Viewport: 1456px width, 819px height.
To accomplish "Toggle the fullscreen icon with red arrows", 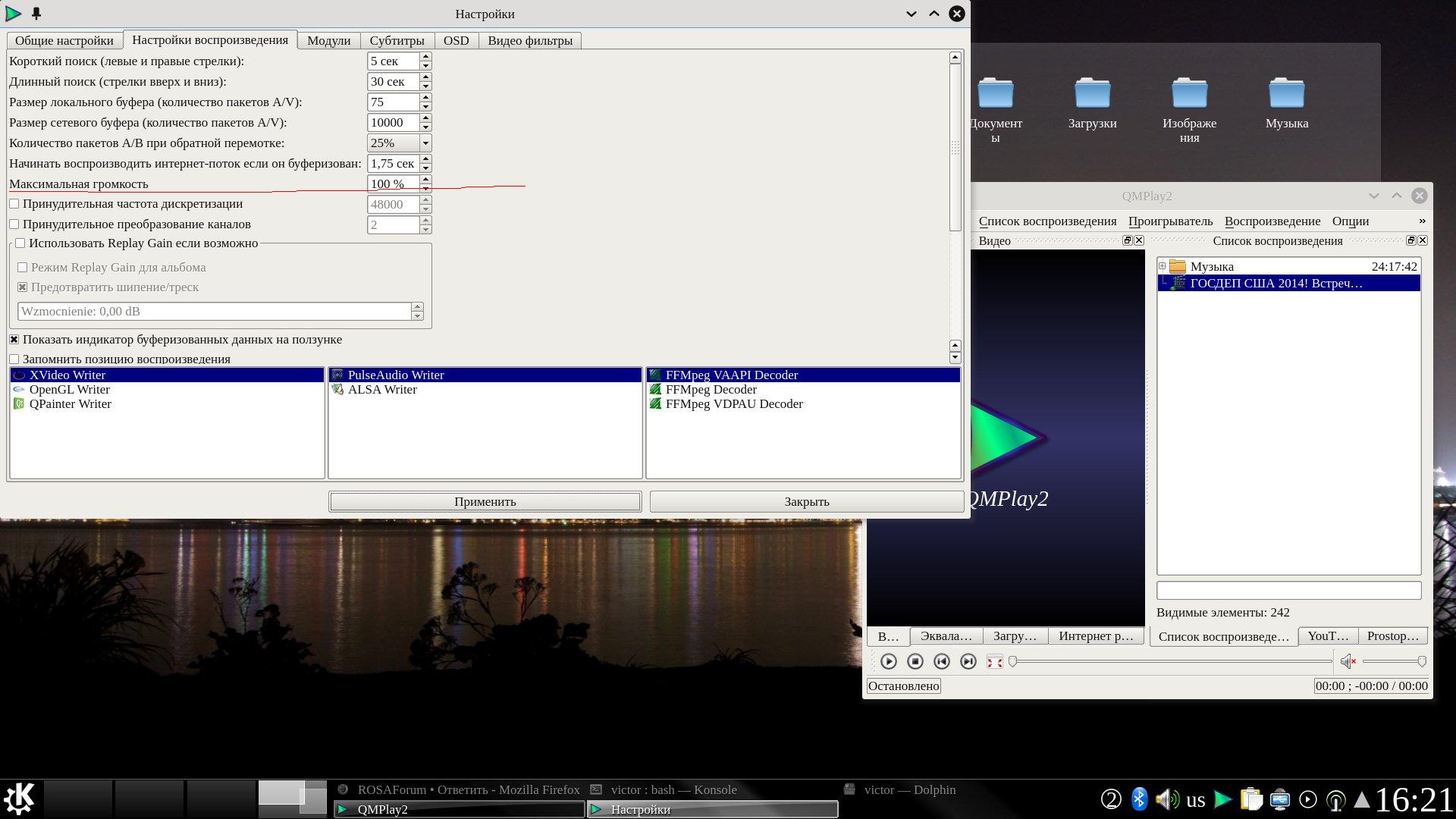I will (994, 662).
